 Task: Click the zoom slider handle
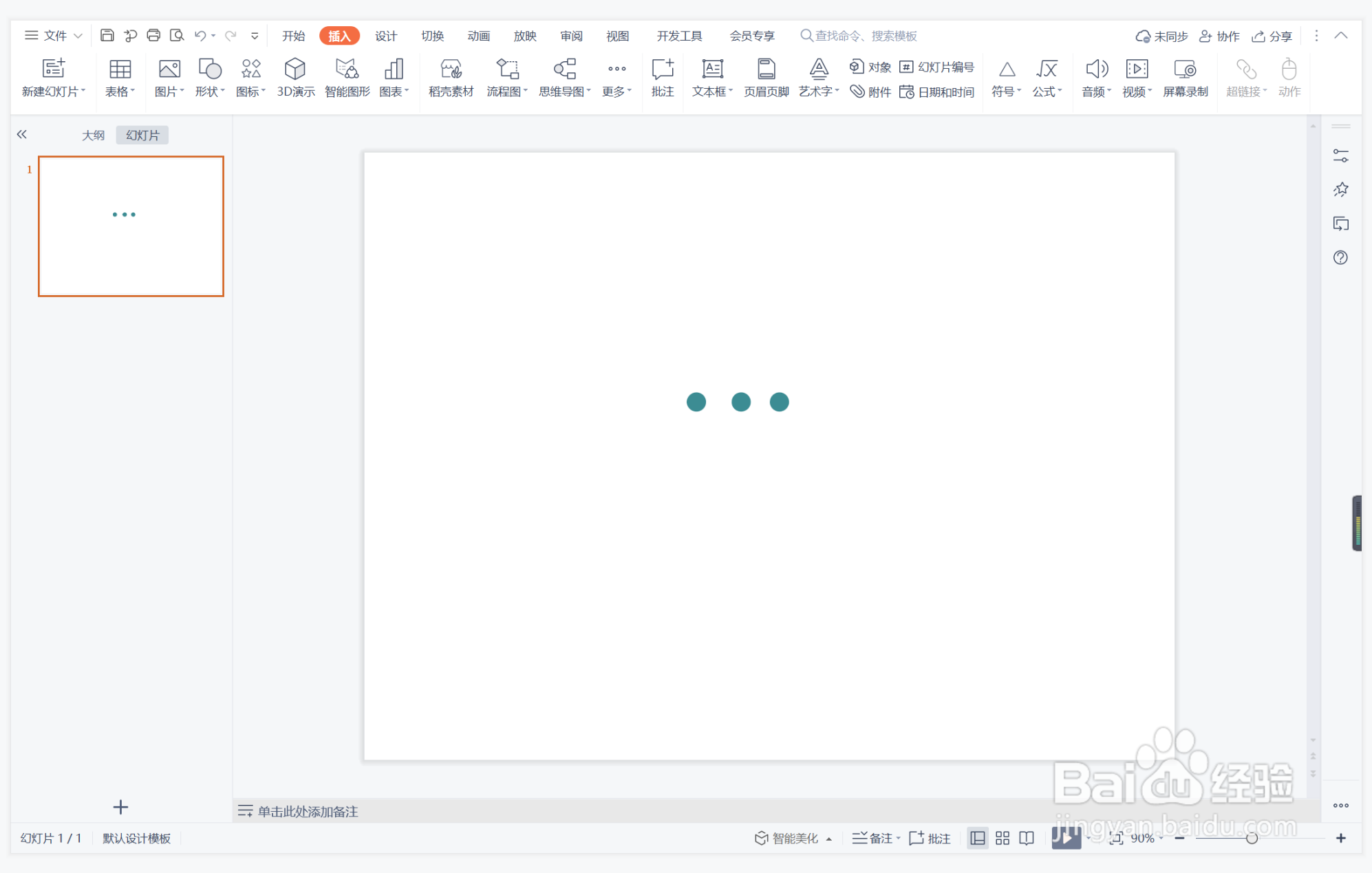tap(1252, 838)
